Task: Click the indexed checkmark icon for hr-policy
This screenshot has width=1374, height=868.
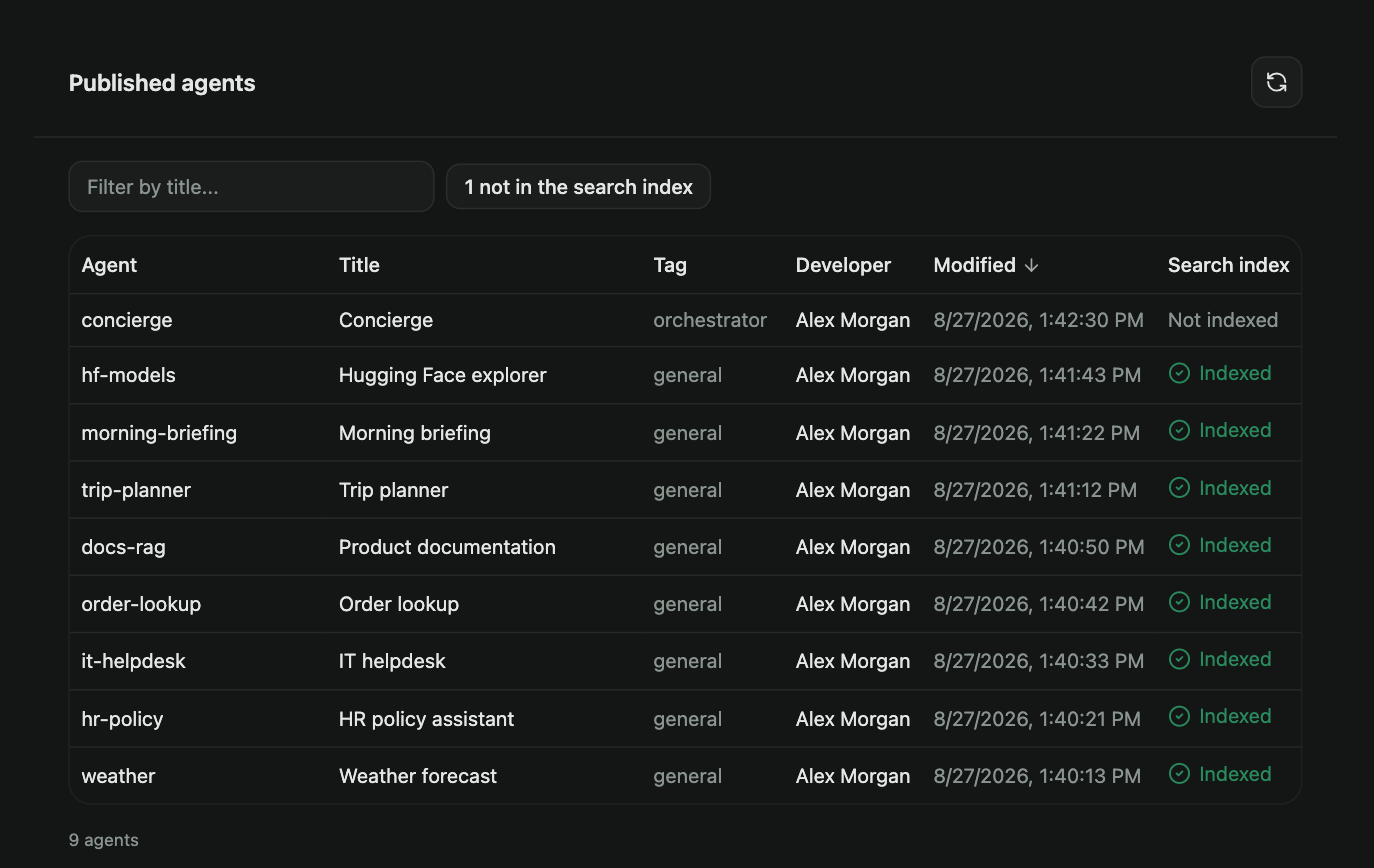Action: (1179, 716)
